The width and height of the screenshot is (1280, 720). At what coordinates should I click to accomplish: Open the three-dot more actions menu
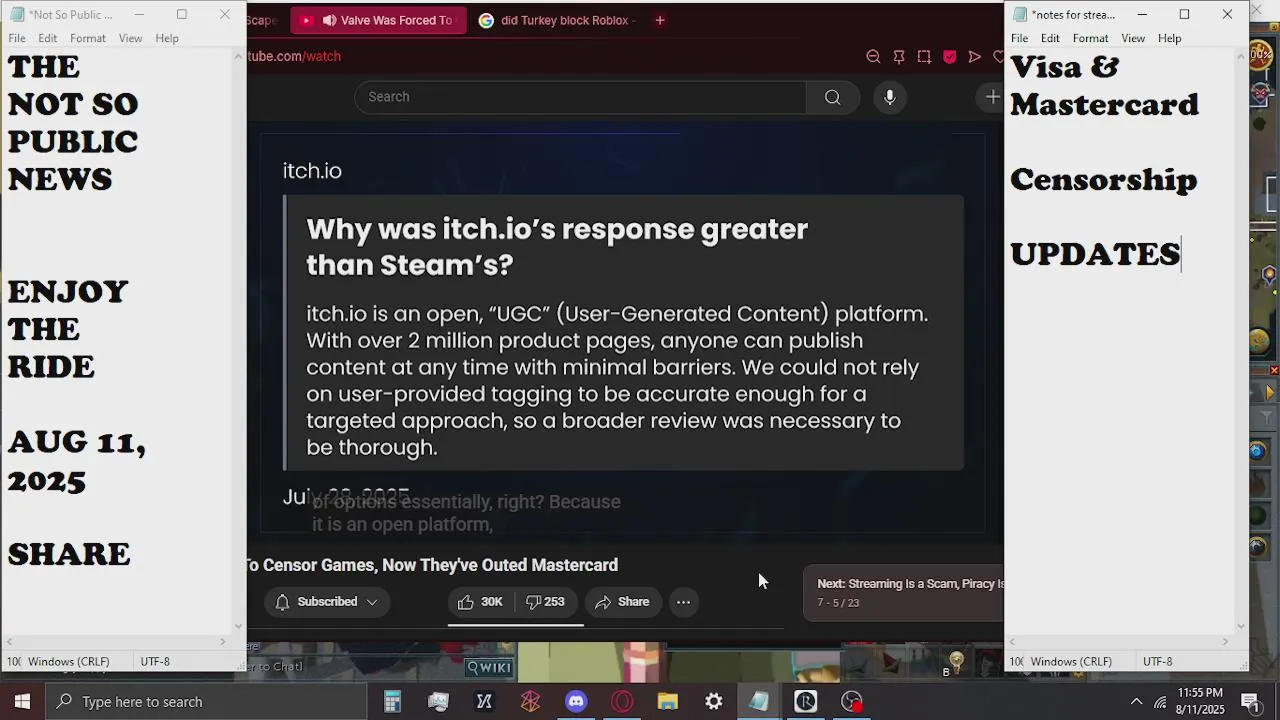point(683,602)
